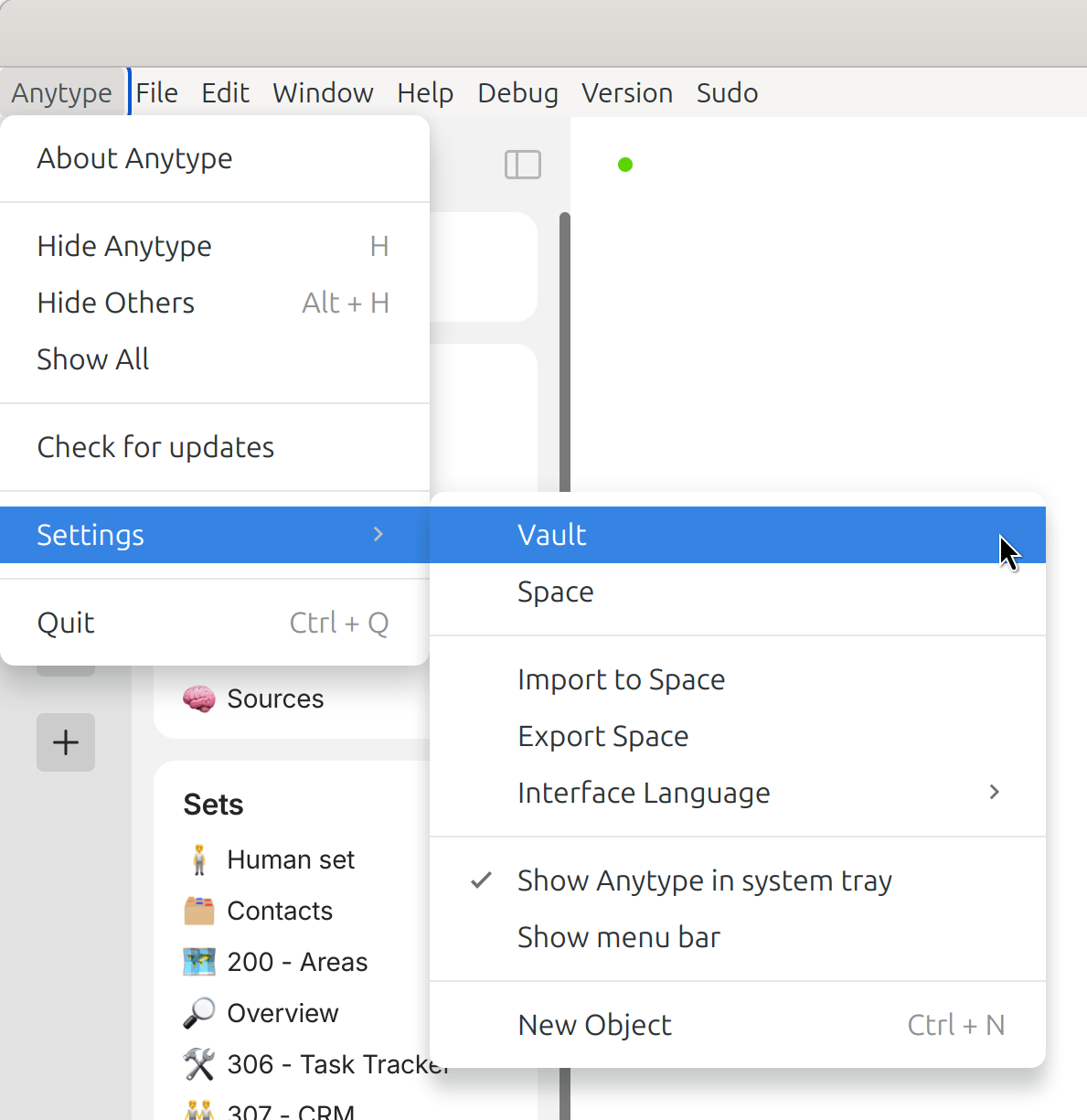Enable the Show menu bar option
Image resolution: width=1087 pixels, height=1120 pixels.
(738, 937)
